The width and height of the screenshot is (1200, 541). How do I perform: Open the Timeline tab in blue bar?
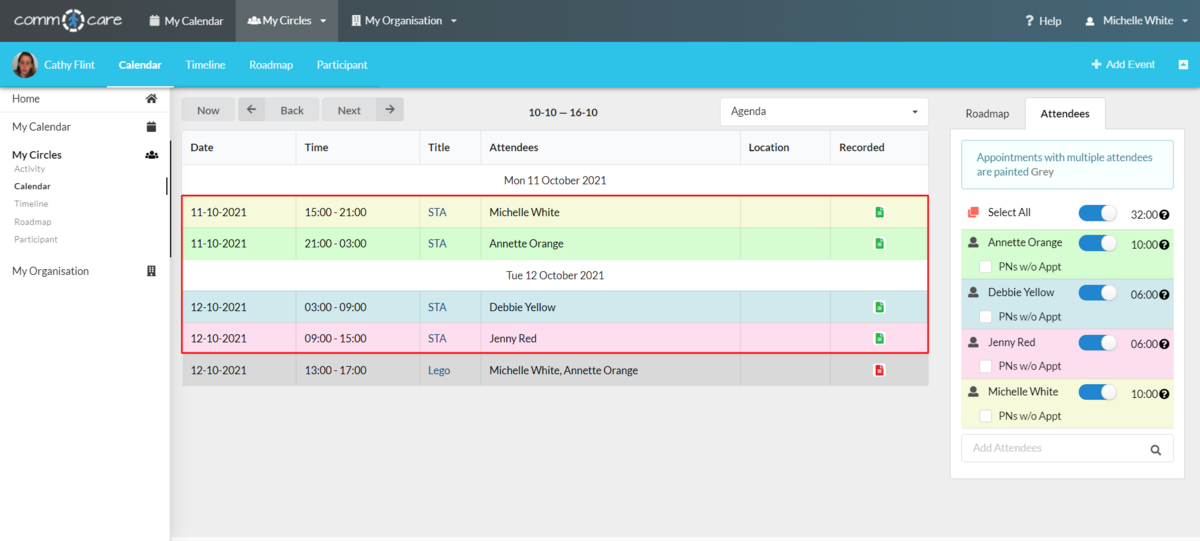coord(205,65)
